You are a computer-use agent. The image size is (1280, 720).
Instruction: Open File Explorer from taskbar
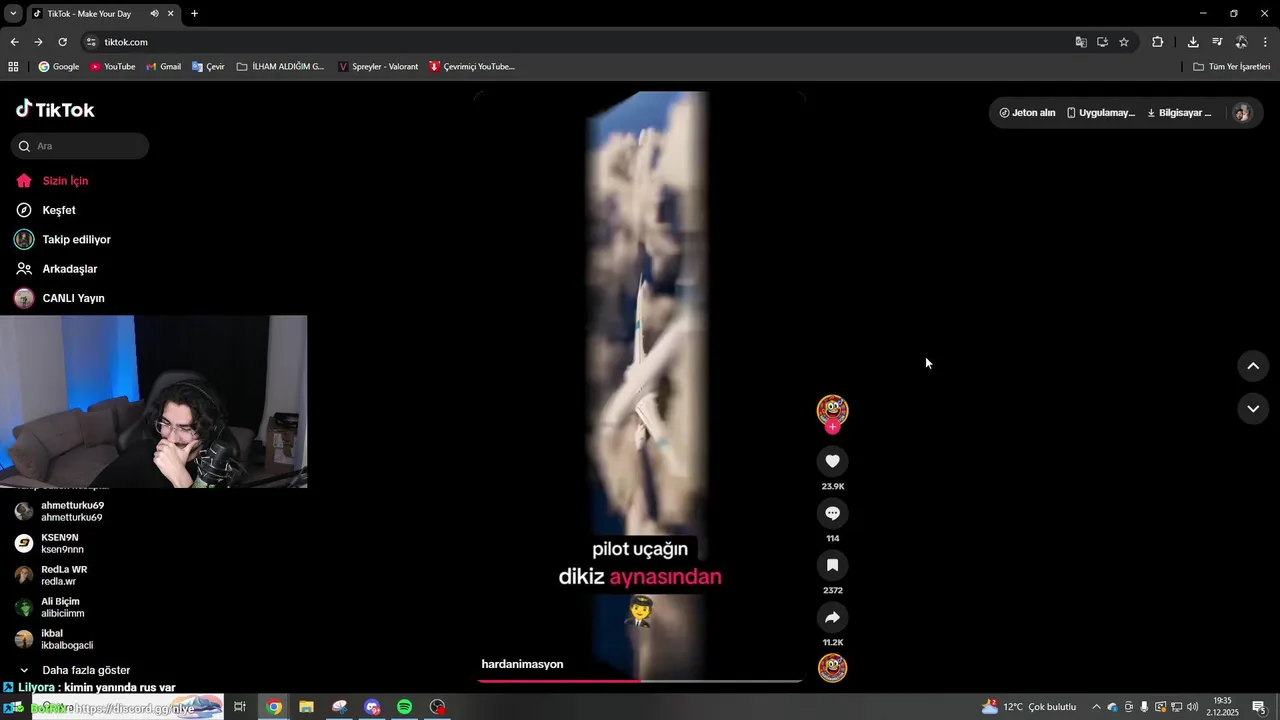point(306,707)
